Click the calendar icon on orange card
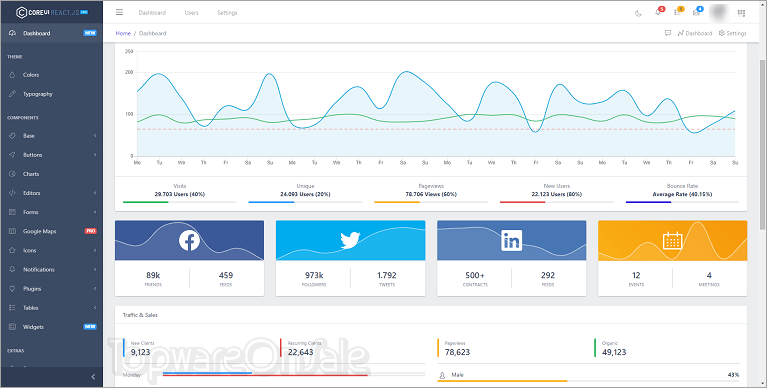This screenshot has width=767, height=388. click(x=672, y=240)
